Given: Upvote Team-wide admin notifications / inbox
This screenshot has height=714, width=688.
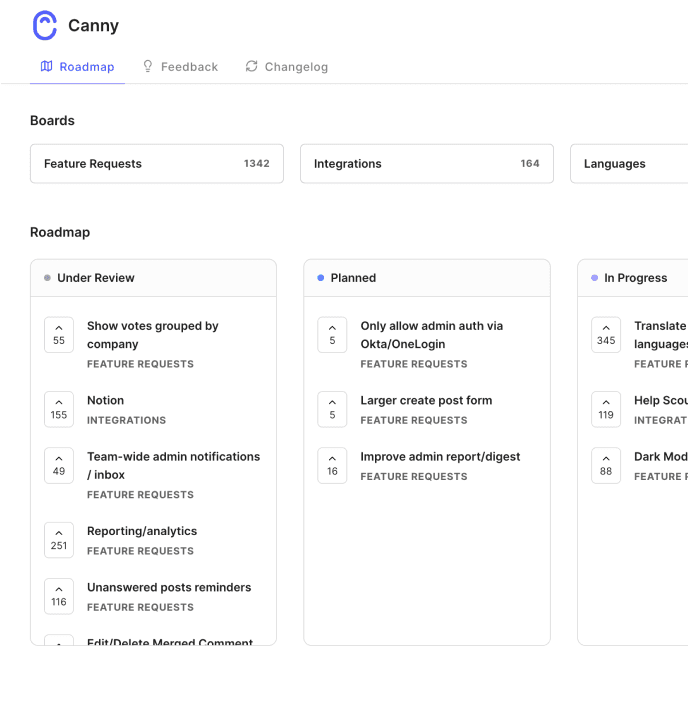Looking at the screenshot, I should 59,465.
